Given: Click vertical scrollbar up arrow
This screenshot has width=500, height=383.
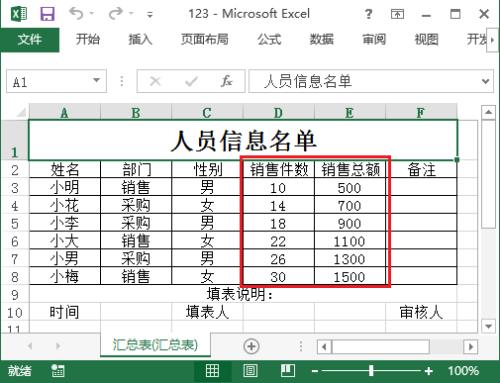Looking at the screenshot, I should click(x=488, y=112).
